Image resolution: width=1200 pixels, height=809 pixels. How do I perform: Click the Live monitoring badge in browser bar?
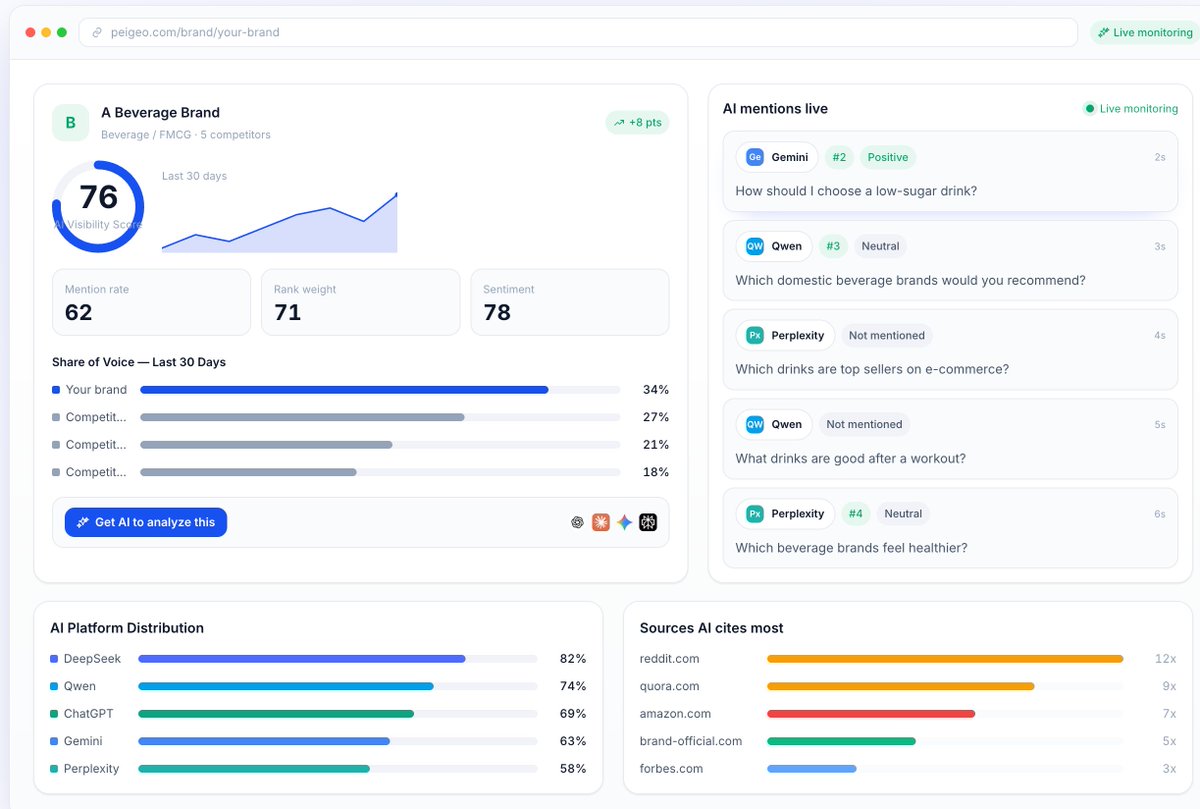1145,32
